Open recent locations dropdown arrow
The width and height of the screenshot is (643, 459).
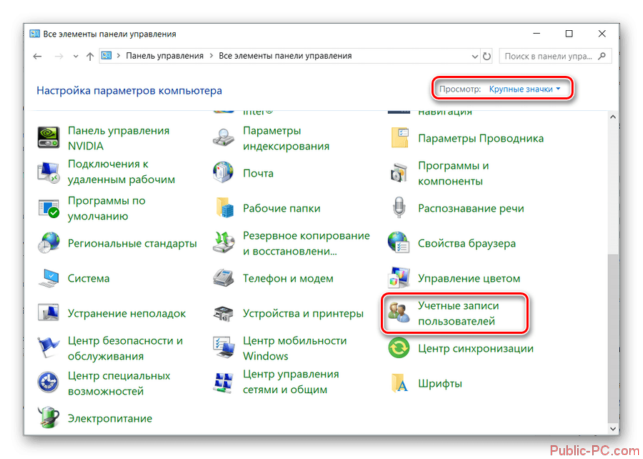point(75,56)
